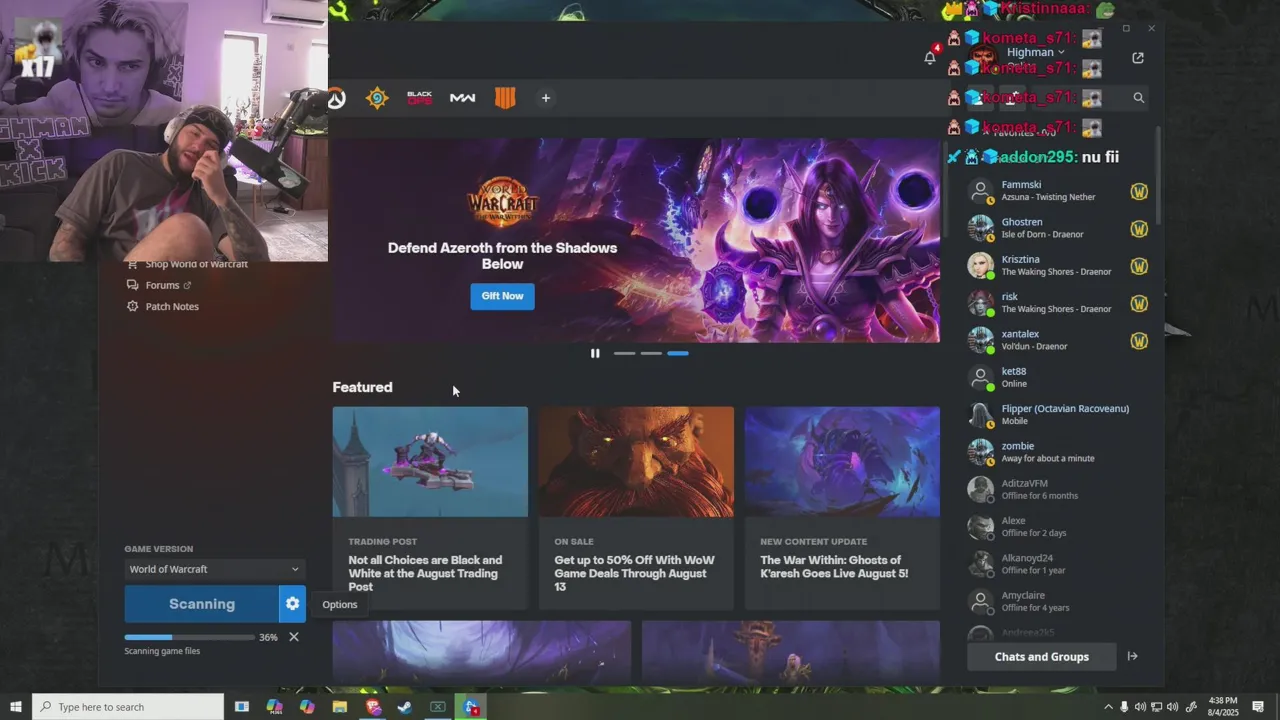Click the friends list search magnifier

click(x=1138, y=98)
